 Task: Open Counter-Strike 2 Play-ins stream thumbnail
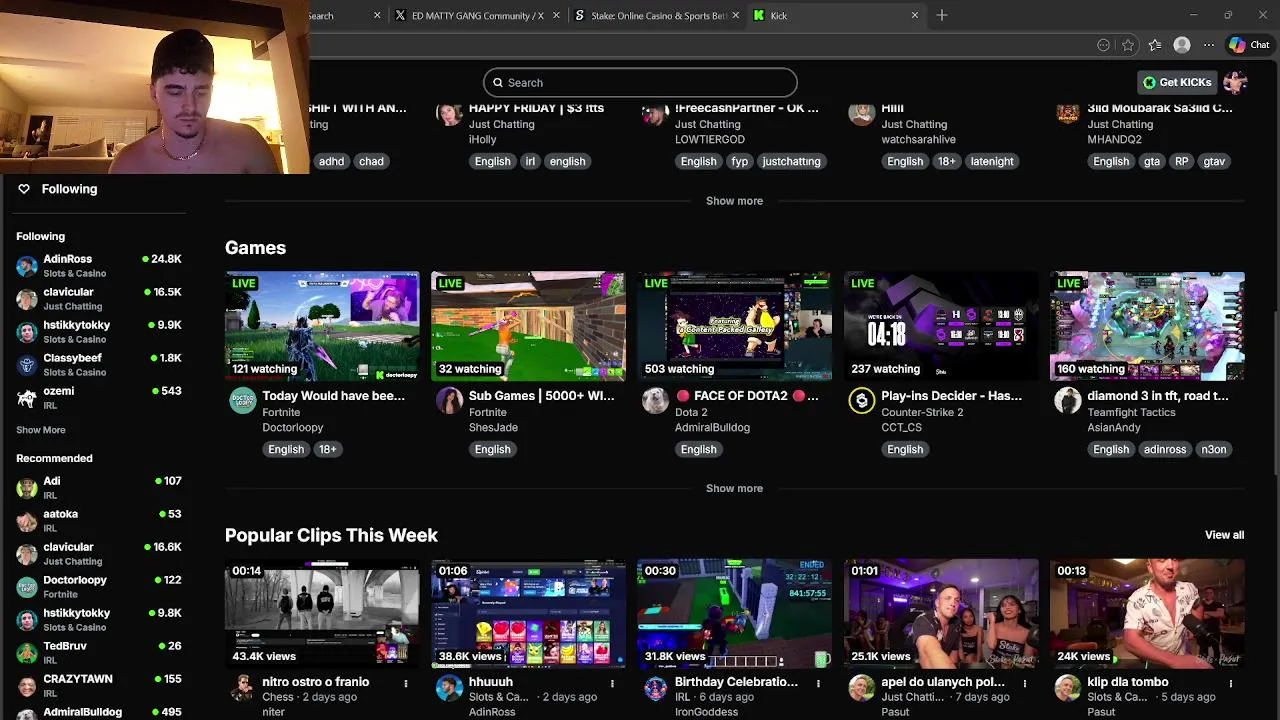coord(941,326)
